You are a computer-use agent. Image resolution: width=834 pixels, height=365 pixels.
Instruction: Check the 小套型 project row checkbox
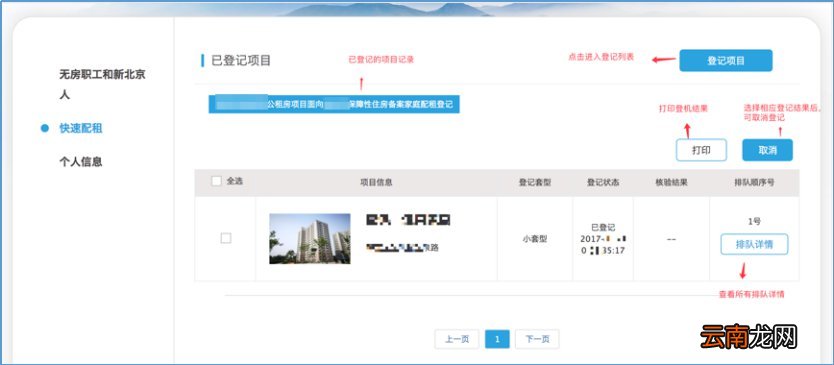click(x=226, y=238)
